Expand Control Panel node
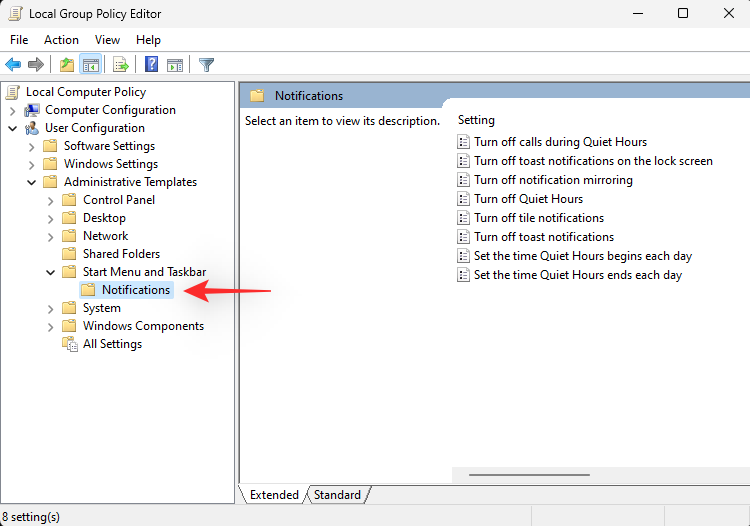Screen dimensions: 750x526 click(50, 201)
